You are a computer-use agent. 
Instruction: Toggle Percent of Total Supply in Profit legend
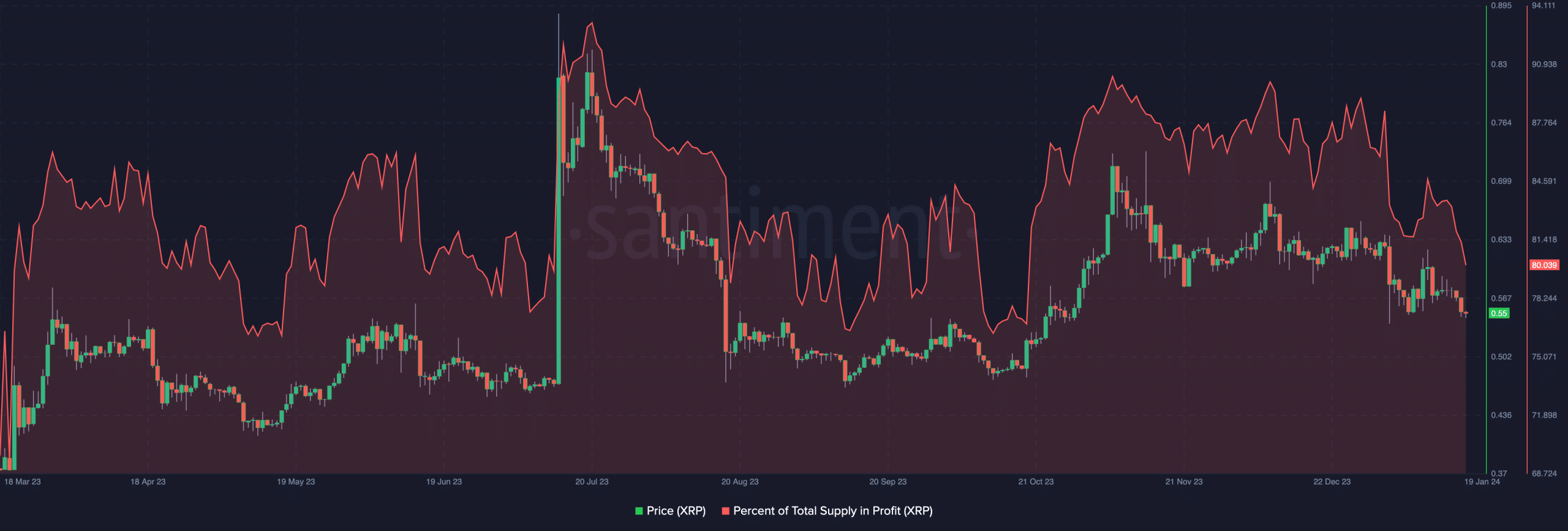[833, 511]
